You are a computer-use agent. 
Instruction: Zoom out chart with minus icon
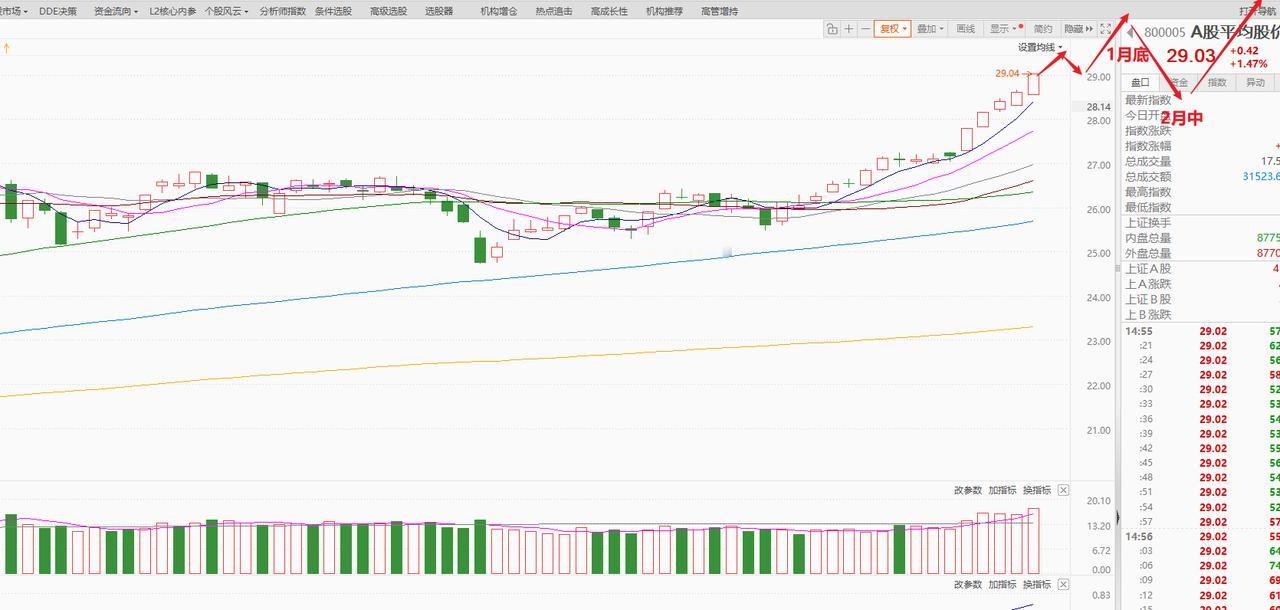pos(865,29)
